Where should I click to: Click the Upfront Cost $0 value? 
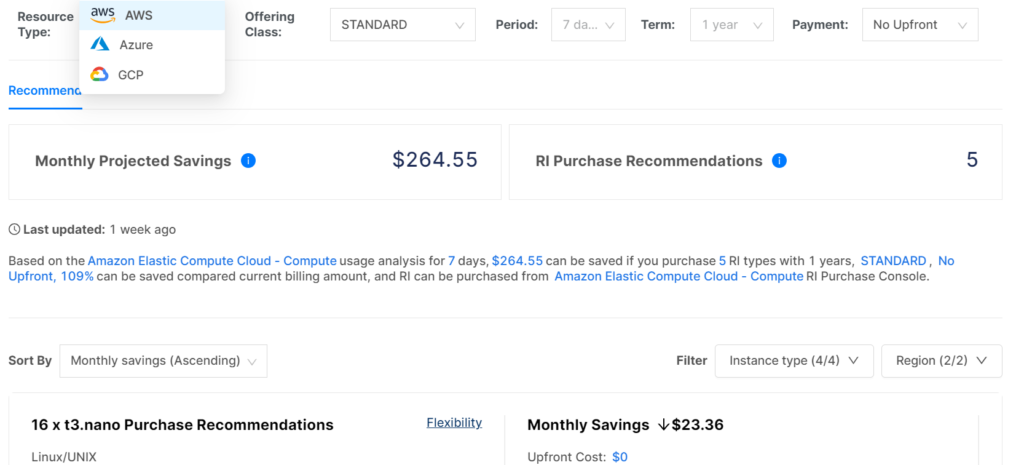point(620,457)
